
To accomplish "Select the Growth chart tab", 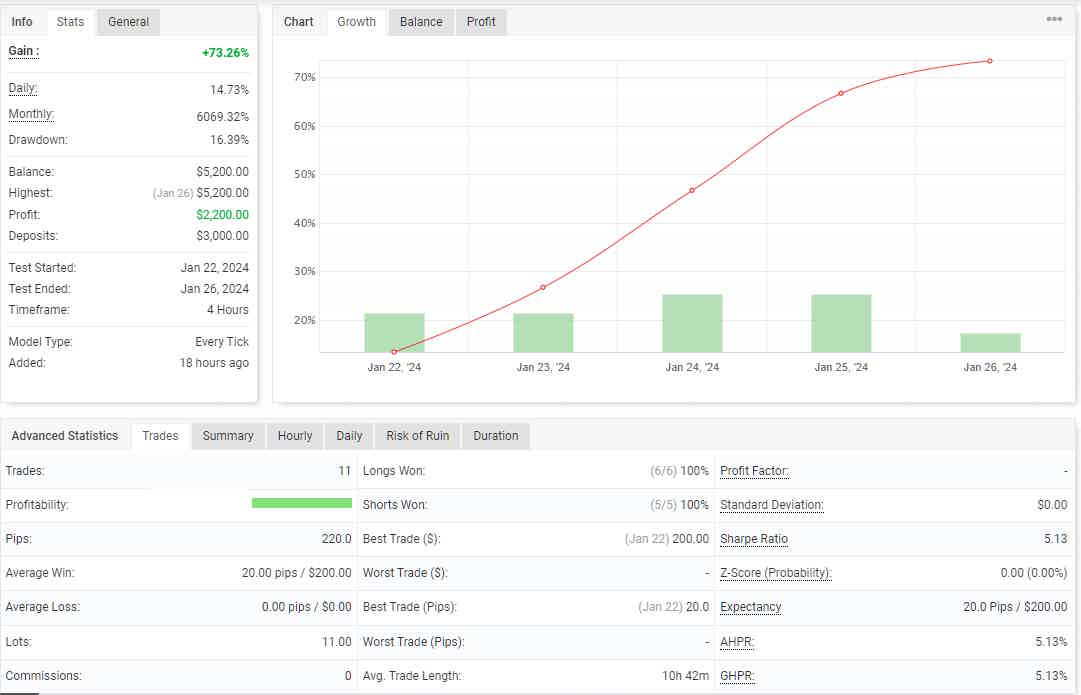I will [356, 21].
